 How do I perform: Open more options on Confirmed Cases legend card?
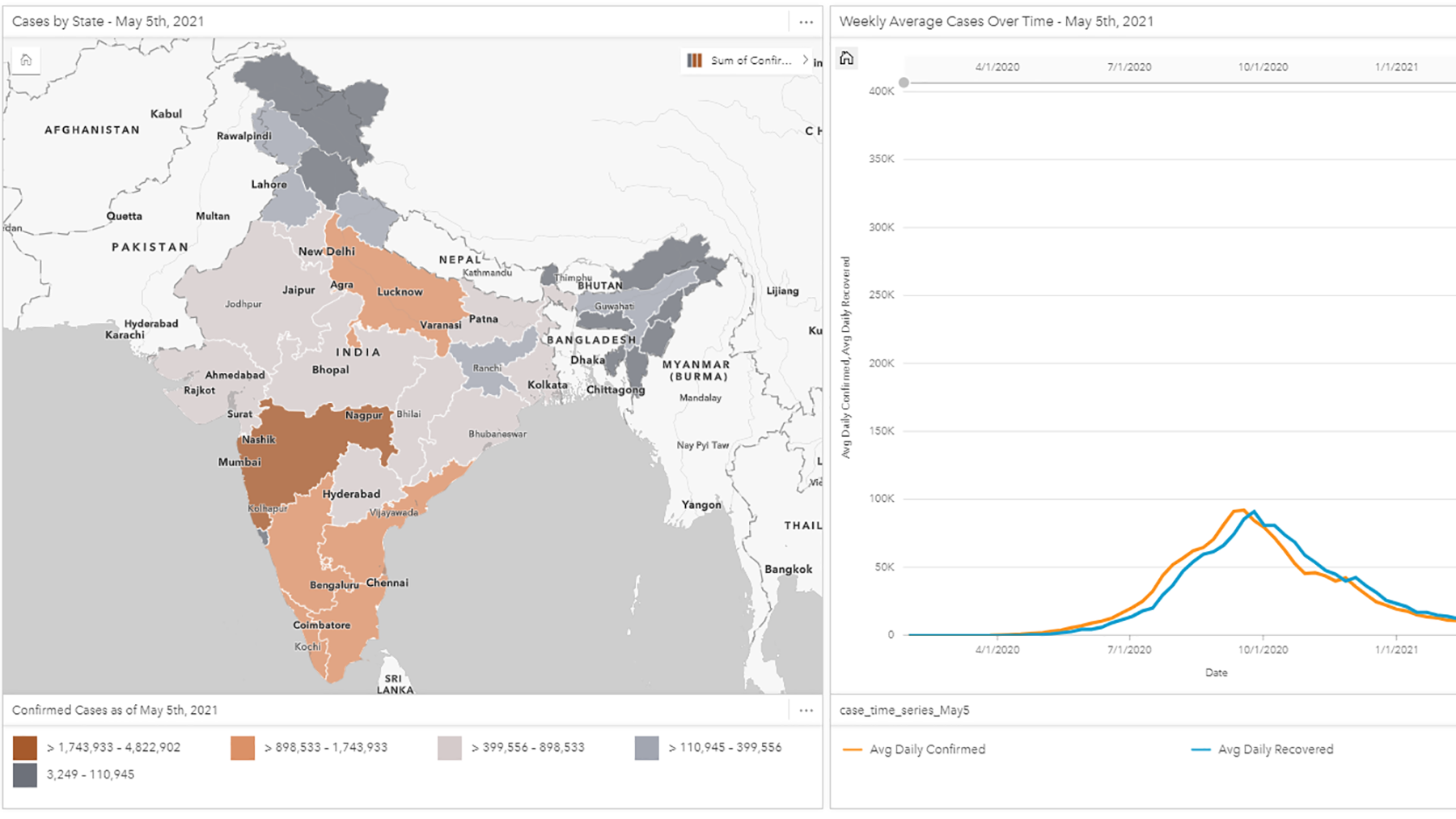pyautogui.click(x=806, y=711)
